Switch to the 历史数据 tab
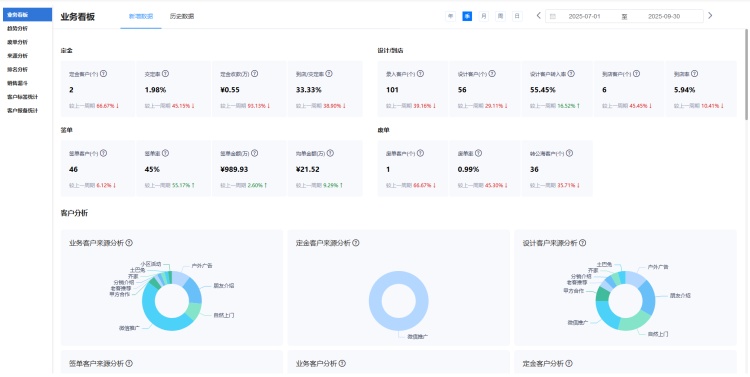 click(182, 17)
